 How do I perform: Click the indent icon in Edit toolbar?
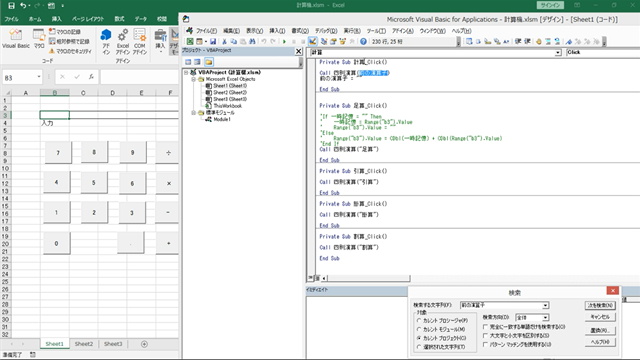tap(518, 41)
